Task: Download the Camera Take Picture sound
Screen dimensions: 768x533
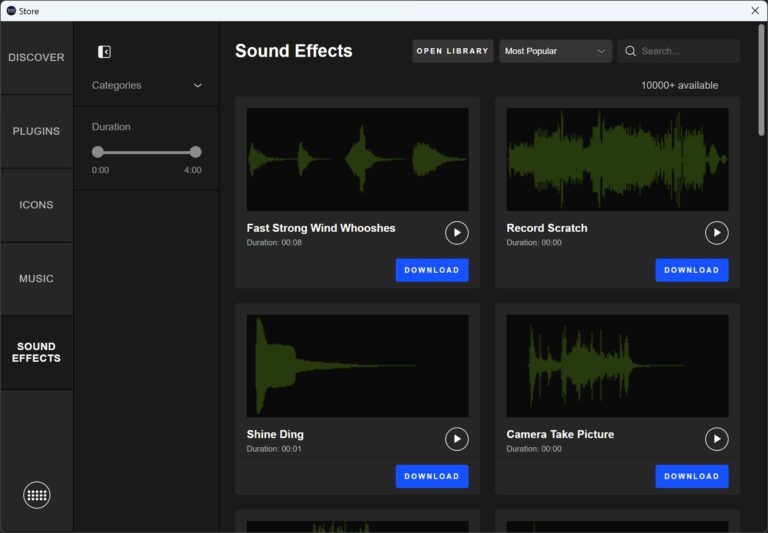Action: tap(691, 476)
